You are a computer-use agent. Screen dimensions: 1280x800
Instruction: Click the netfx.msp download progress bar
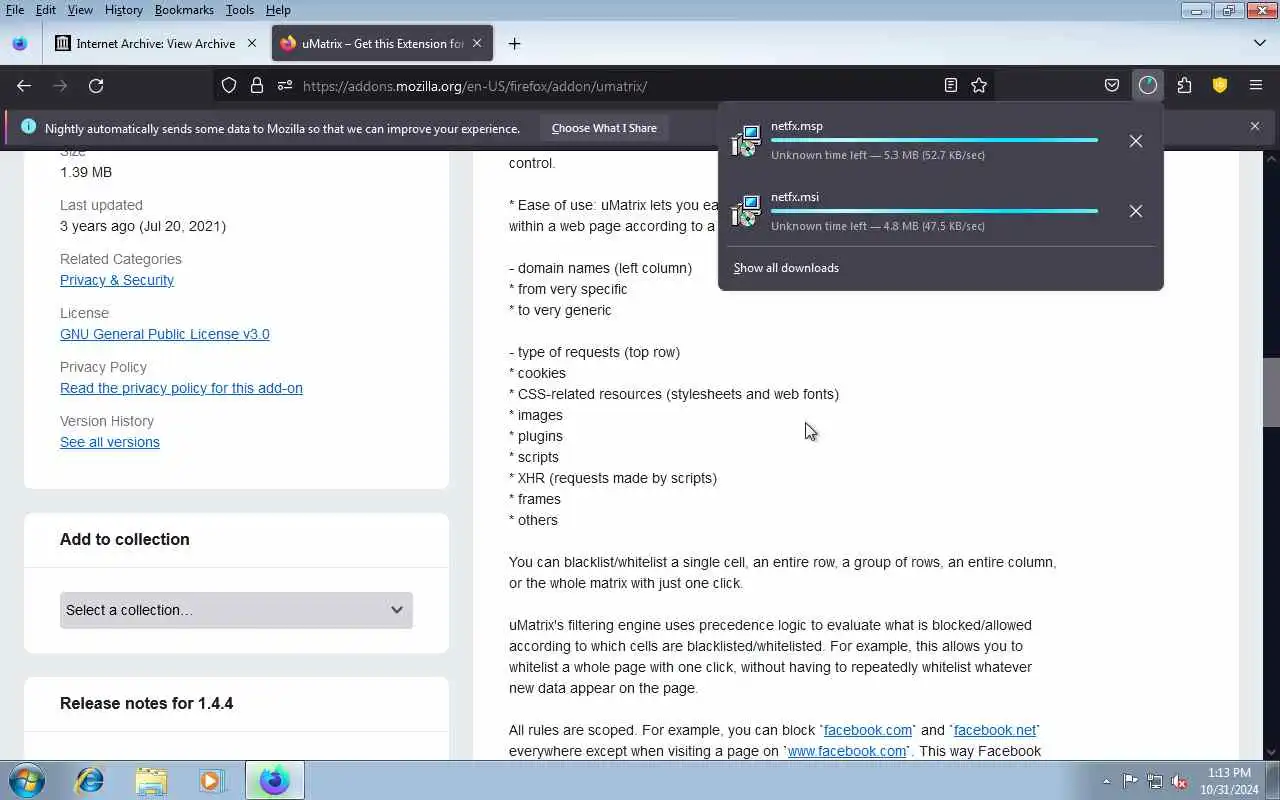934,140
